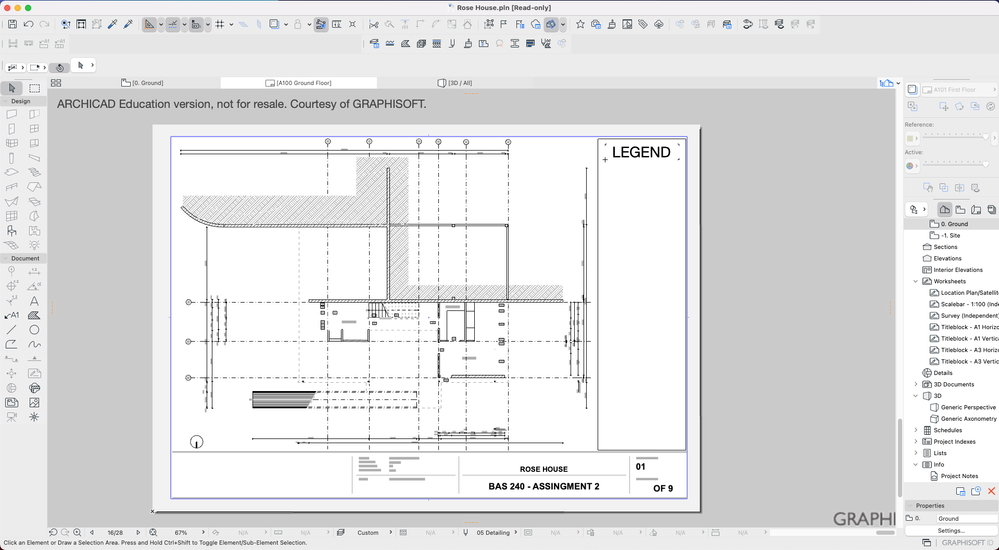The height and width of the screenshot is (550, 999).
Task: Toggle the grid display button
Action: (x=220, y=24)
